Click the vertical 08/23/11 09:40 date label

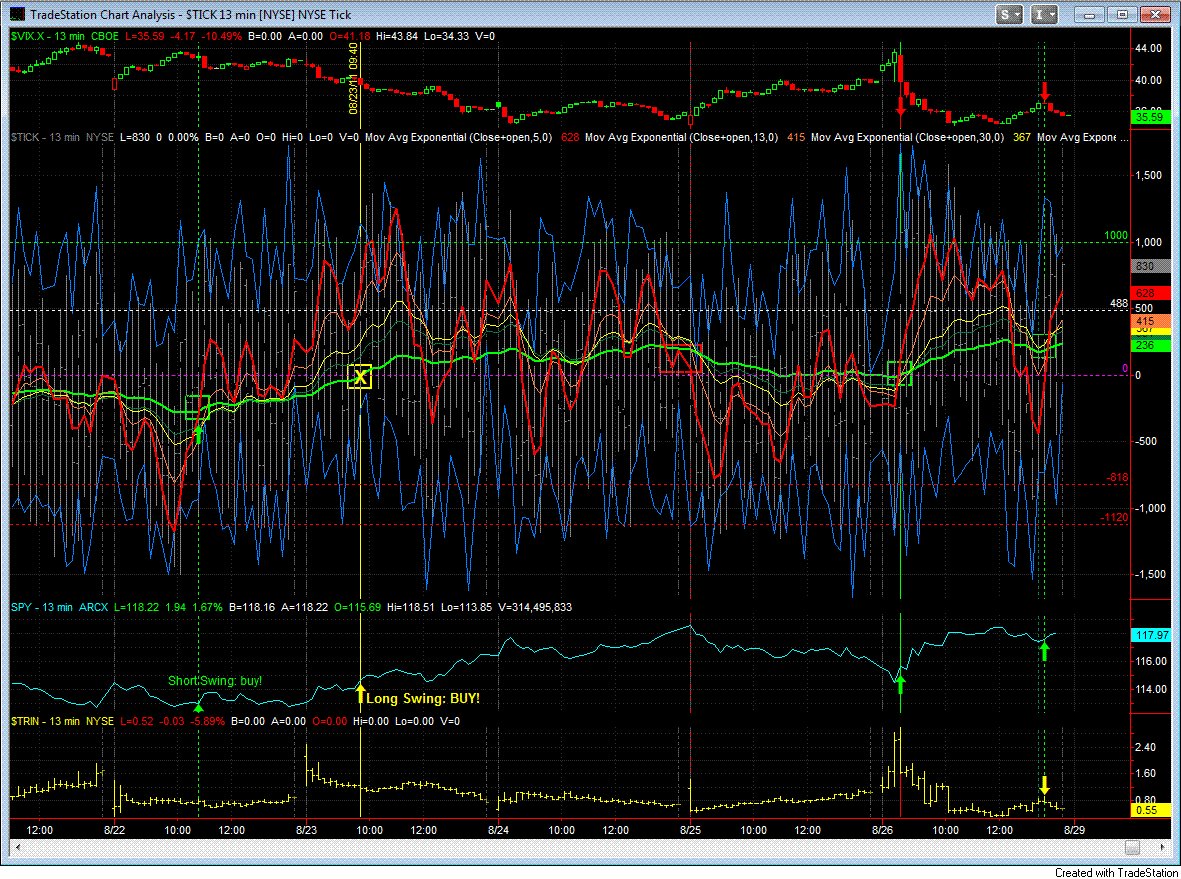tap(353, 78)
